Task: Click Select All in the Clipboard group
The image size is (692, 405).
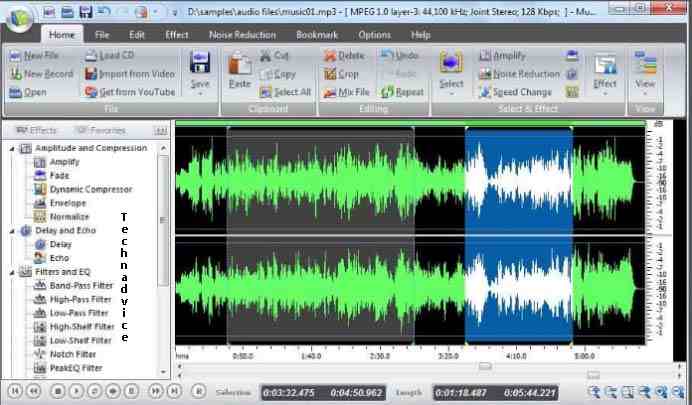Action: (285, 92)
